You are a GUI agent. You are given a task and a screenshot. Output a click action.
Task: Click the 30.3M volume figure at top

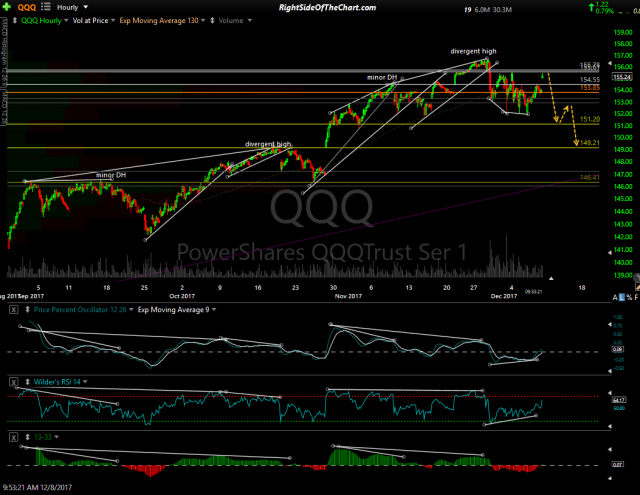[x=502, y=9]
